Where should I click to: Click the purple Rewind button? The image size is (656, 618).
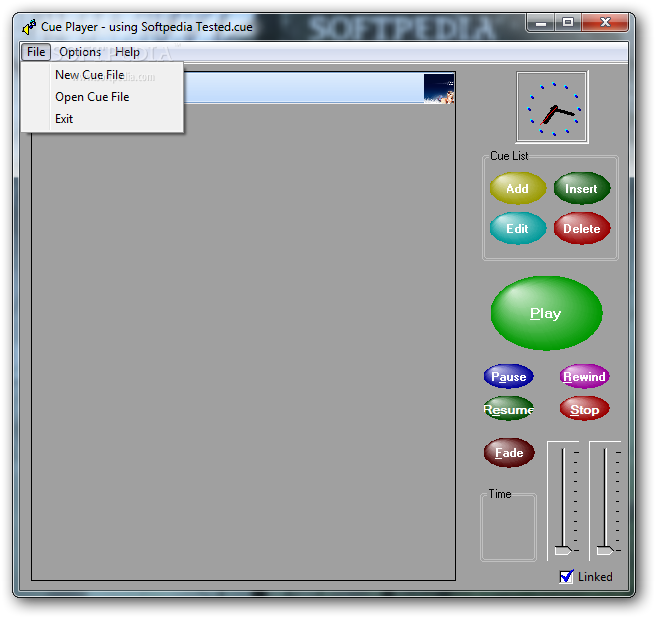584,376
